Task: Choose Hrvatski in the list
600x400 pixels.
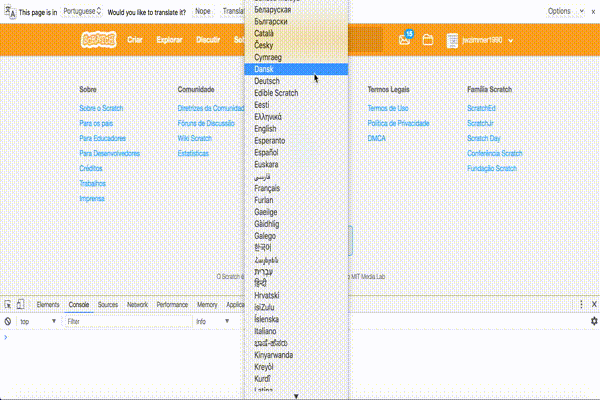Action: click(296, 296)
